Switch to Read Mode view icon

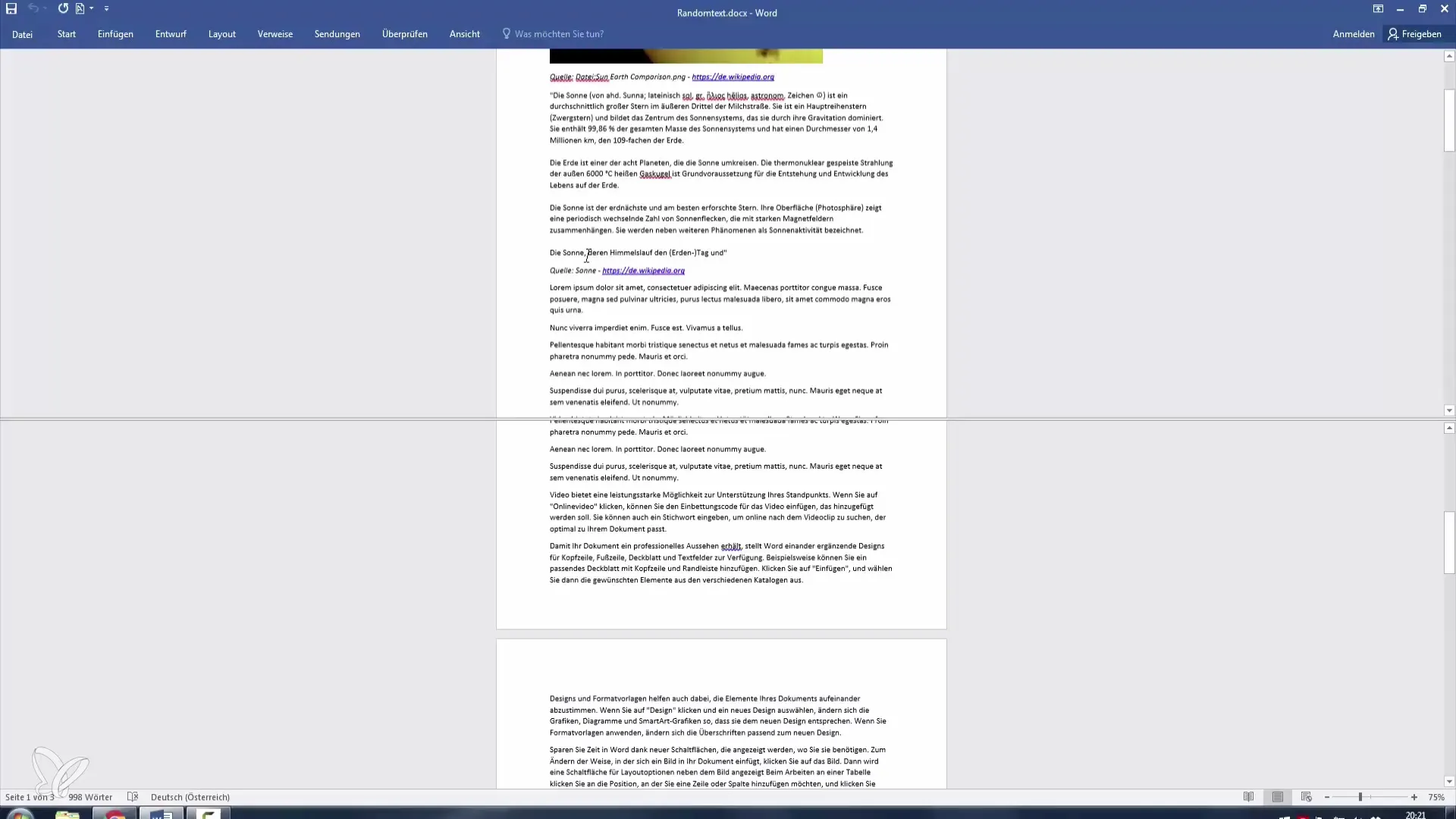pyautogui.click(x=1249, y=797)
